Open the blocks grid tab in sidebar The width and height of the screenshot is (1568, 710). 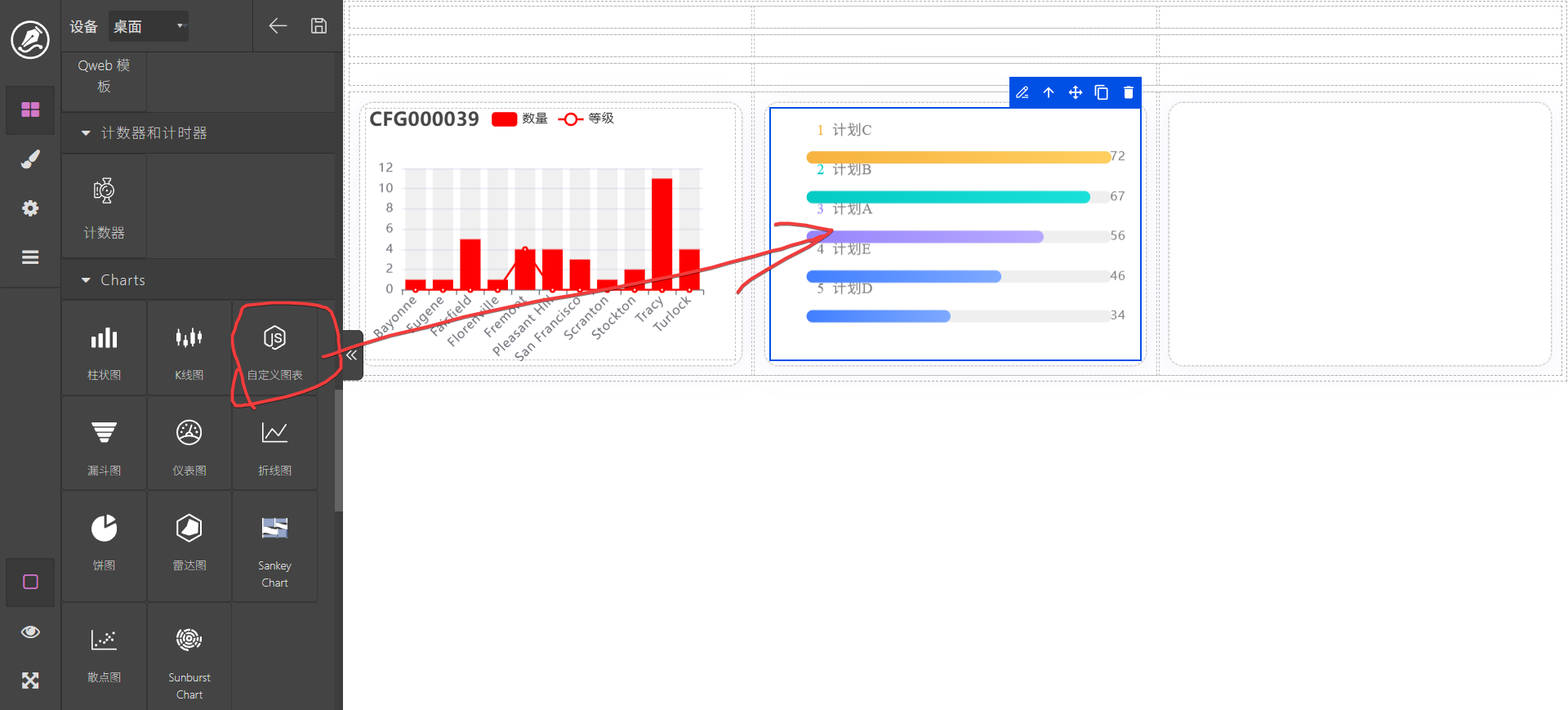point(30,109)
